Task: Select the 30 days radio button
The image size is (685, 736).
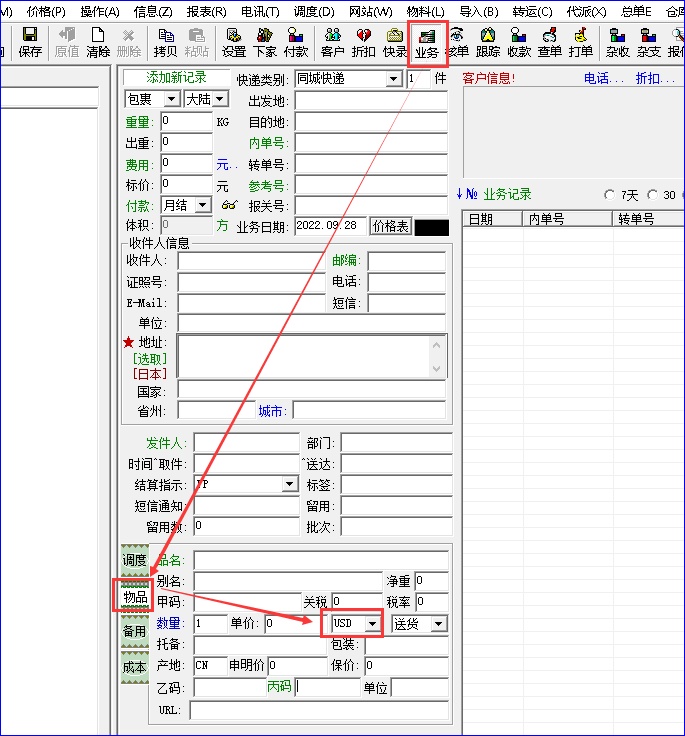Action: (x=652, y=194)
